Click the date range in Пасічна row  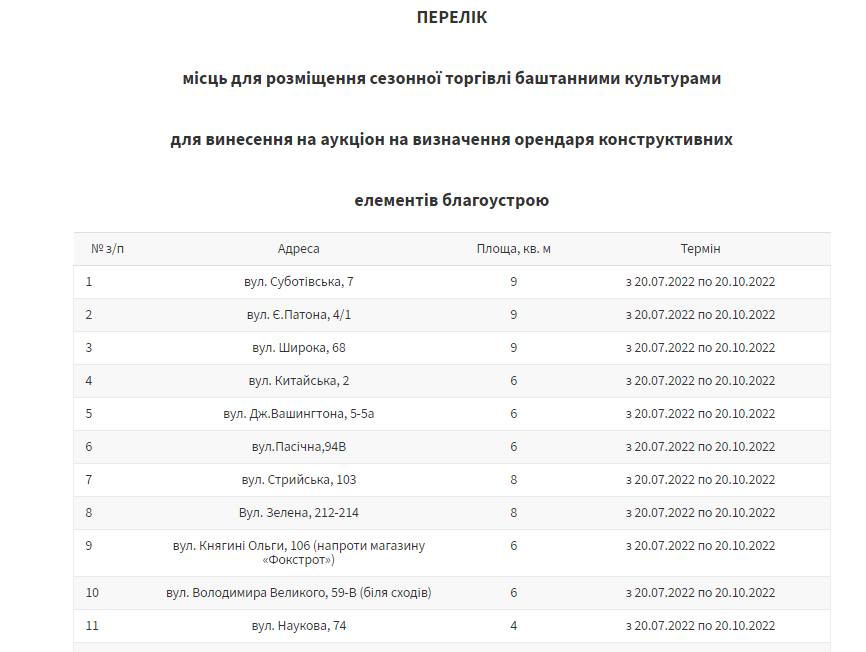(x=700, y=447)
